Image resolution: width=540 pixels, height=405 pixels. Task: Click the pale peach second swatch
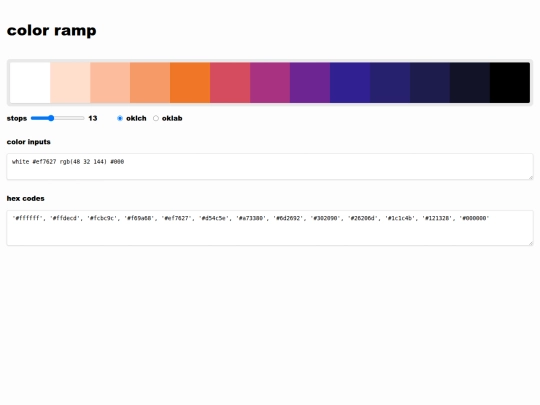(70, 83)
